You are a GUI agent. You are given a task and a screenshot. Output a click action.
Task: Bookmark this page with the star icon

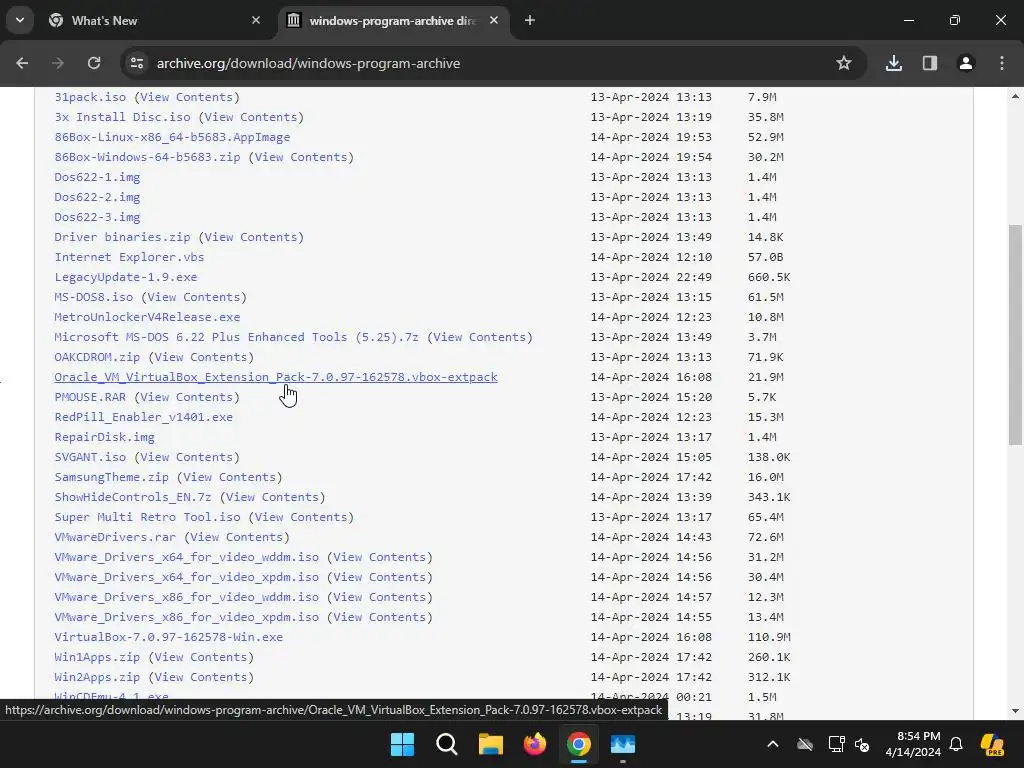(x=844, y=63)
